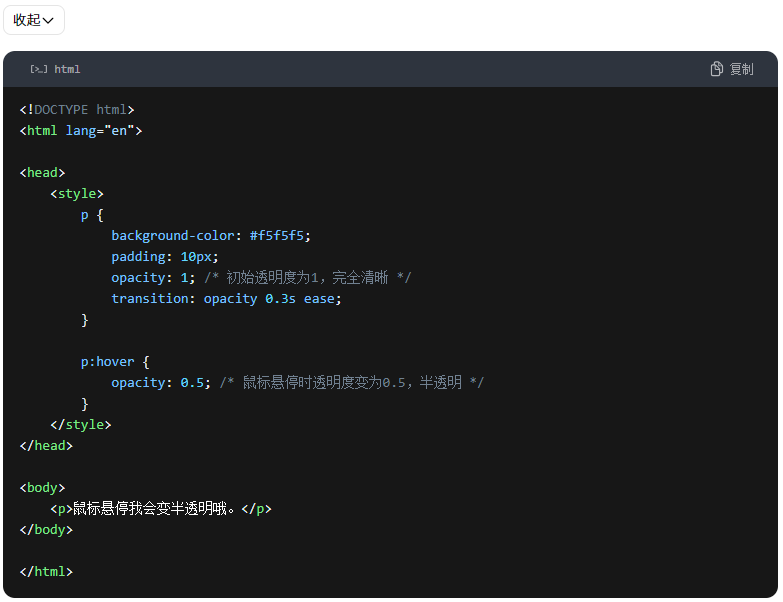The width and height of the screenshot is (783, 602).
Task: Click the lang="en" attribute
Action: pos(100,130)
